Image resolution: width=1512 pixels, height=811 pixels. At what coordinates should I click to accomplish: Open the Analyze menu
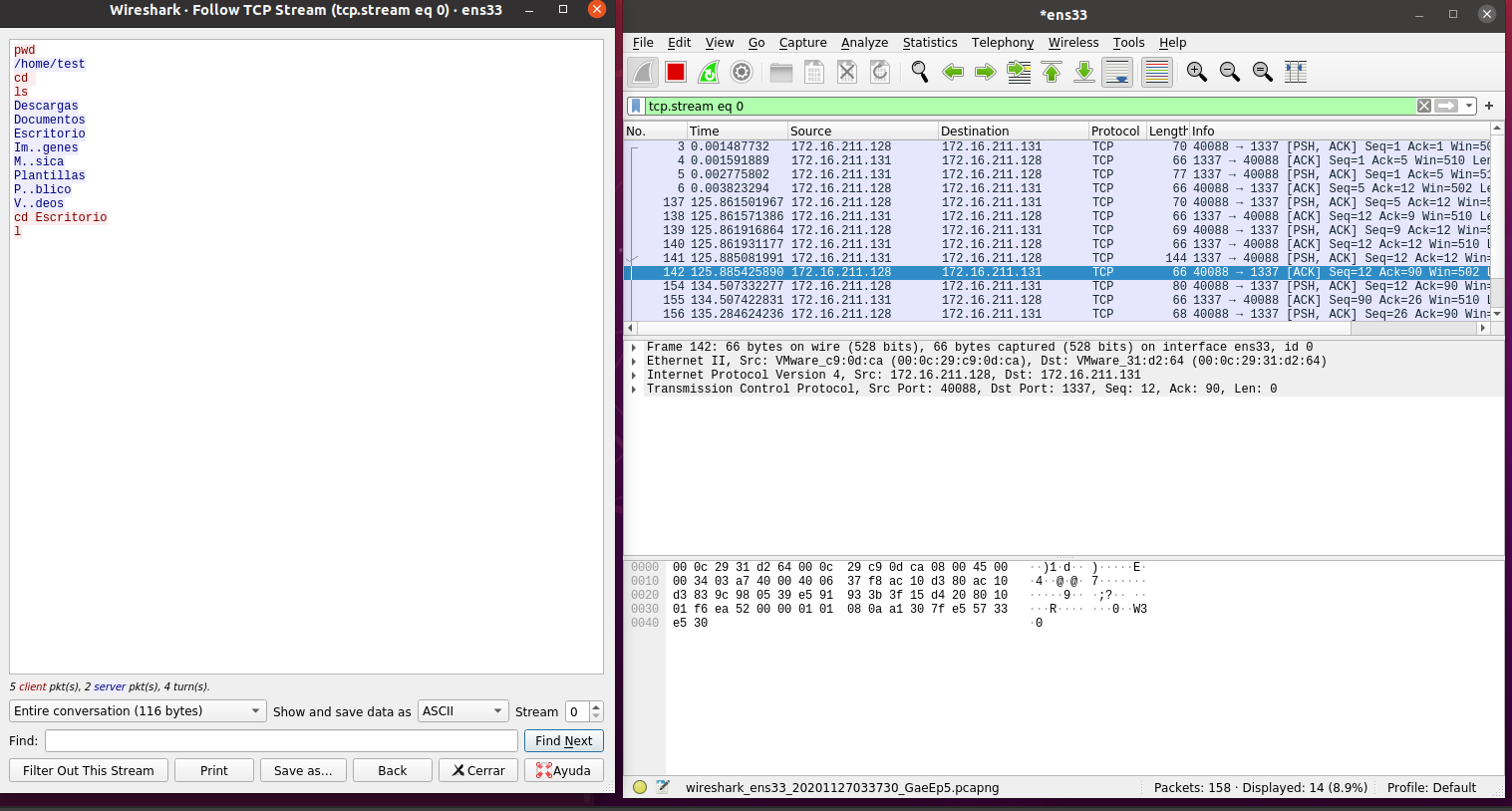tap(864, 42)
